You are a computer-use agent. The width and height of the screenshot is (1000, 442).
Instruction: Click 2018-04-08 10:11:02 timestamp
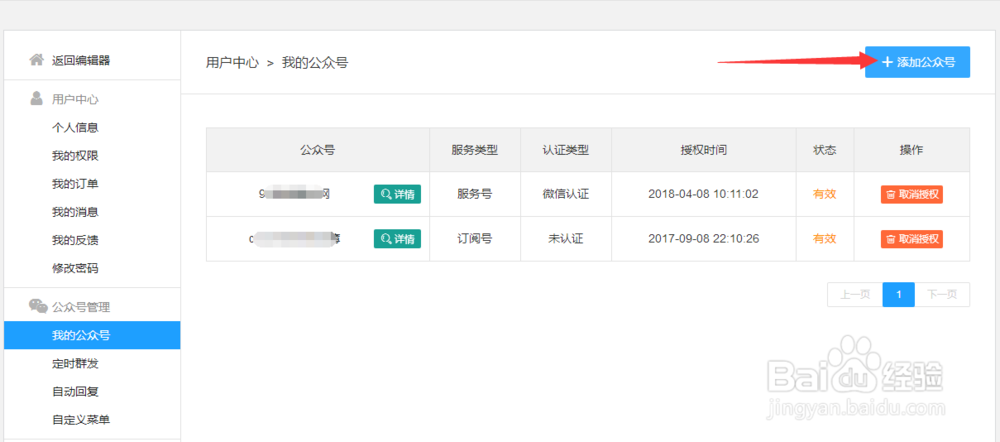(x=703, y=194)
